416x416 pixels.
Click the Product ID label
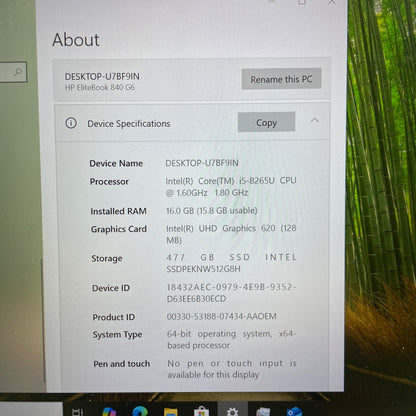114,317
